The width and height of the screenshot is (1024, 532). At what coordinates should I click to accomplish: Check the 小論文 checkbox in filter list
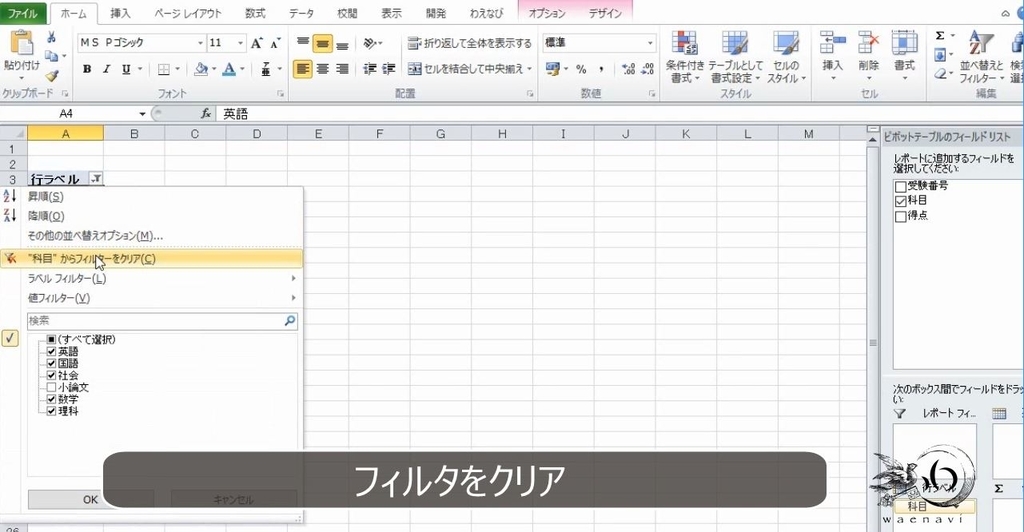(52, 387)
